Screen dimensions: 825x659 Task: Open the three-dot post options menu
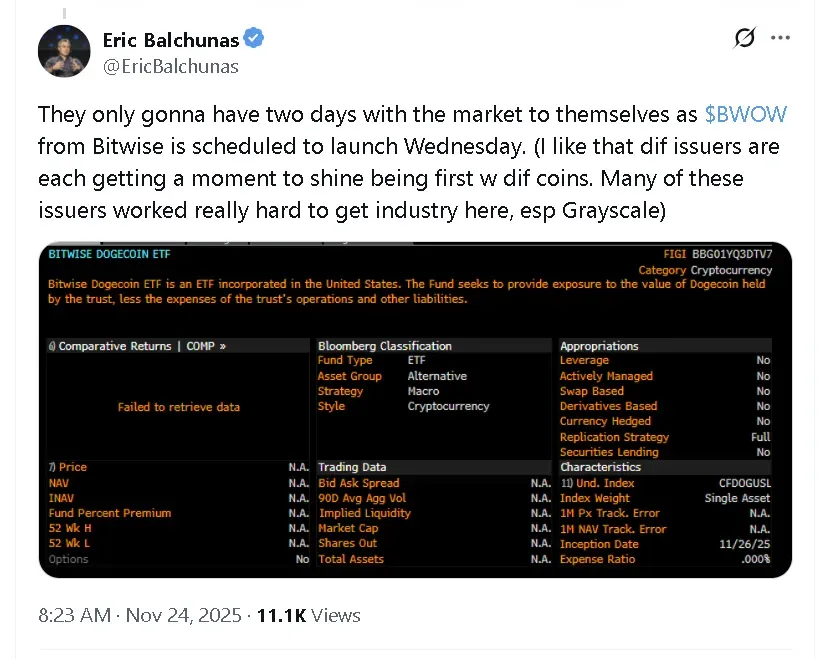pyautogui.click(x=781, y=37)
